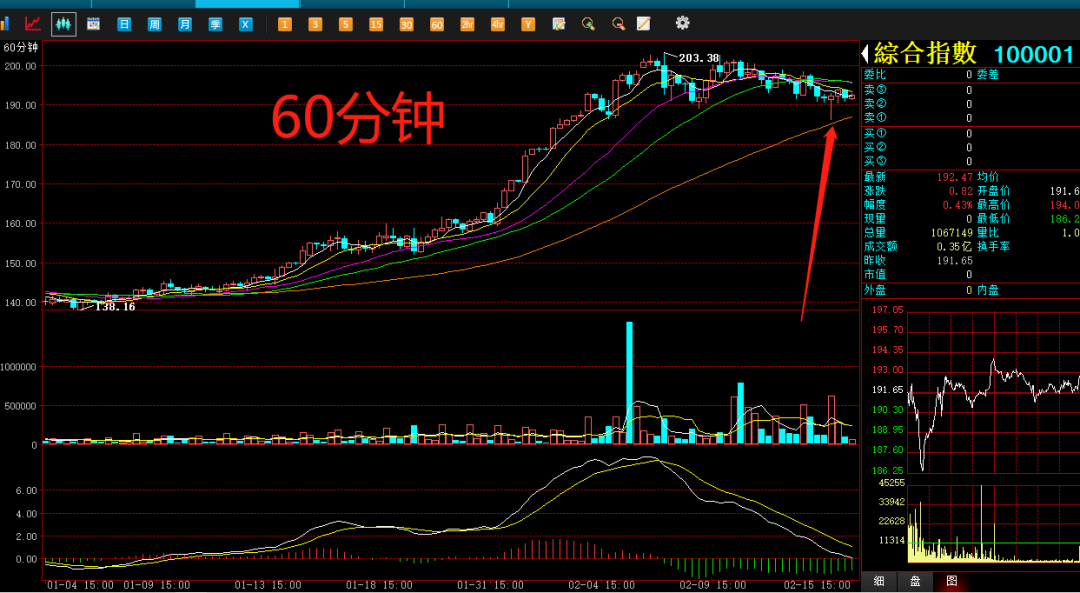The height and width of the screenshot is (593, 1080).
Task: Switch to the red line chart view
Action: (33, 23)
